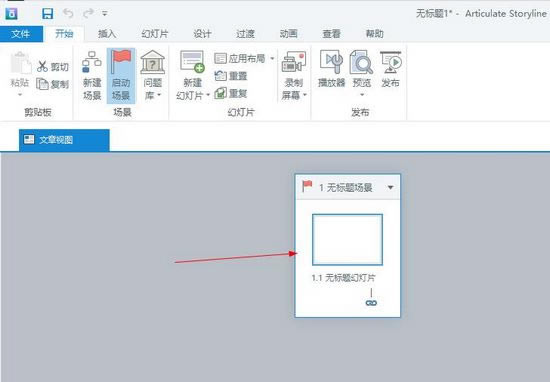Switch to the 动画 ribbon tab

pos(288,34)
